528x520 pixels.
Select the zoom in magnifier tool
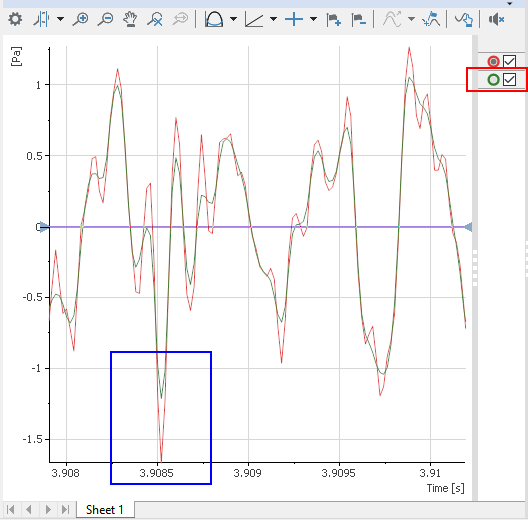pos(80,19)
